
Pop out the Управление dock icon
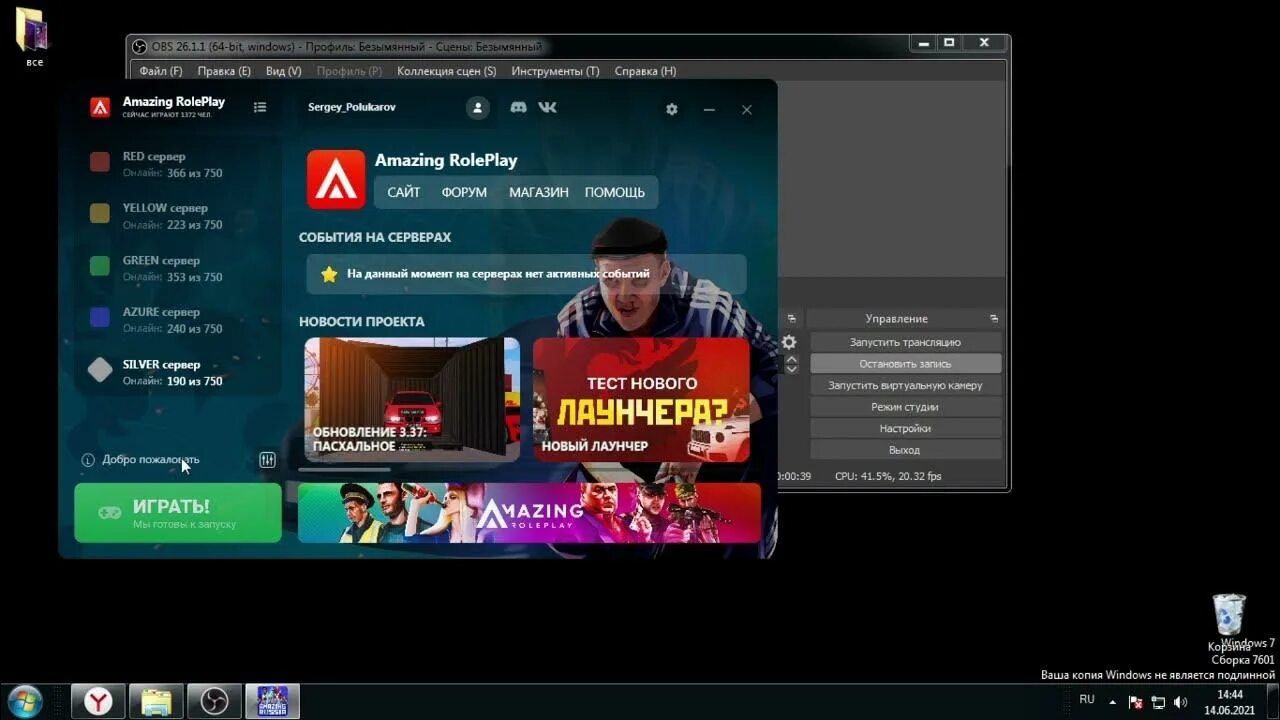(994, 318)
